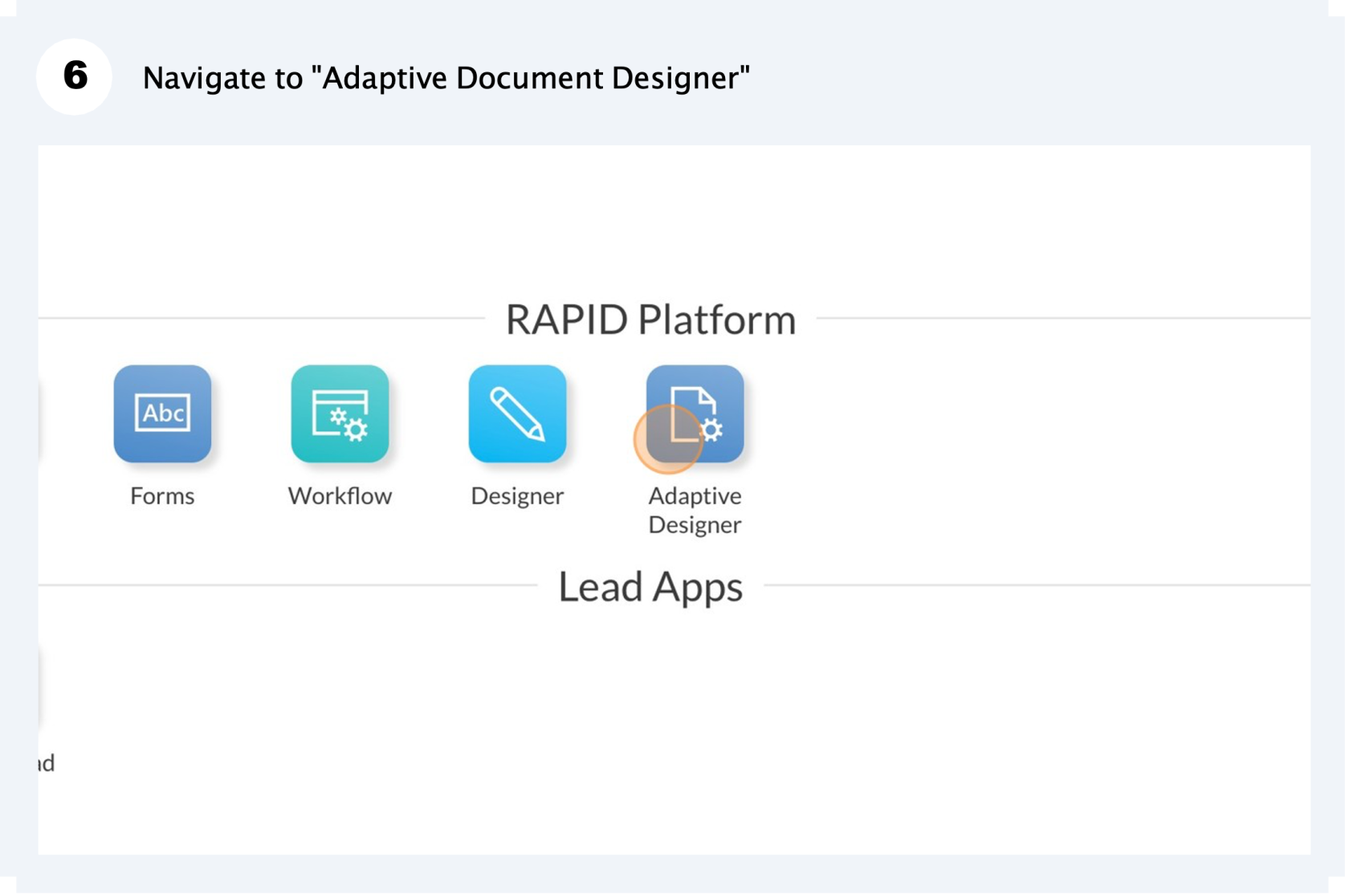Launch the Workflow app icon
Image resolution: width=1349 pixels, height=896 pixels.
[340, 414]
